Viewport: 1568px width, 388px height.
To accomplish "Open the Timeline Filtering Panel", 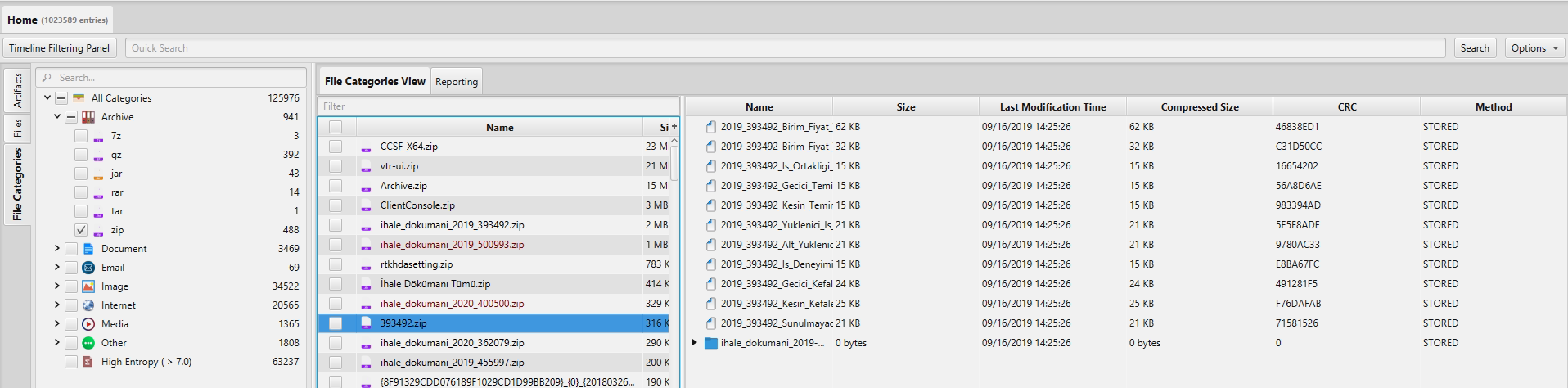I will (x=60, y=48).
